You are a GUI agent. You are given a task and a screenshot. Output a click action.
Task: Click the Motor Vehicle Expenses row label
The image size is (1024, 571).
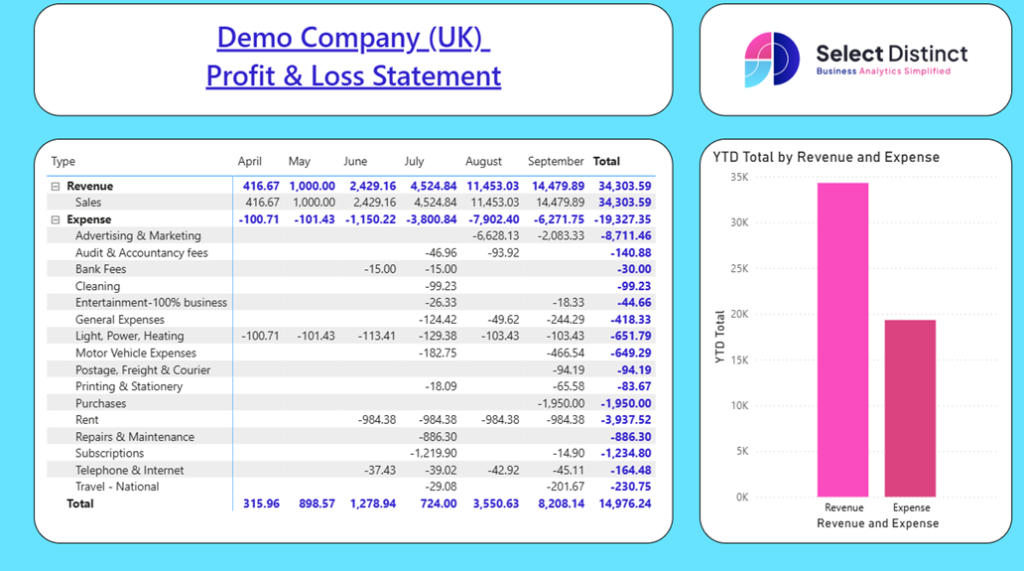point(135,353)
